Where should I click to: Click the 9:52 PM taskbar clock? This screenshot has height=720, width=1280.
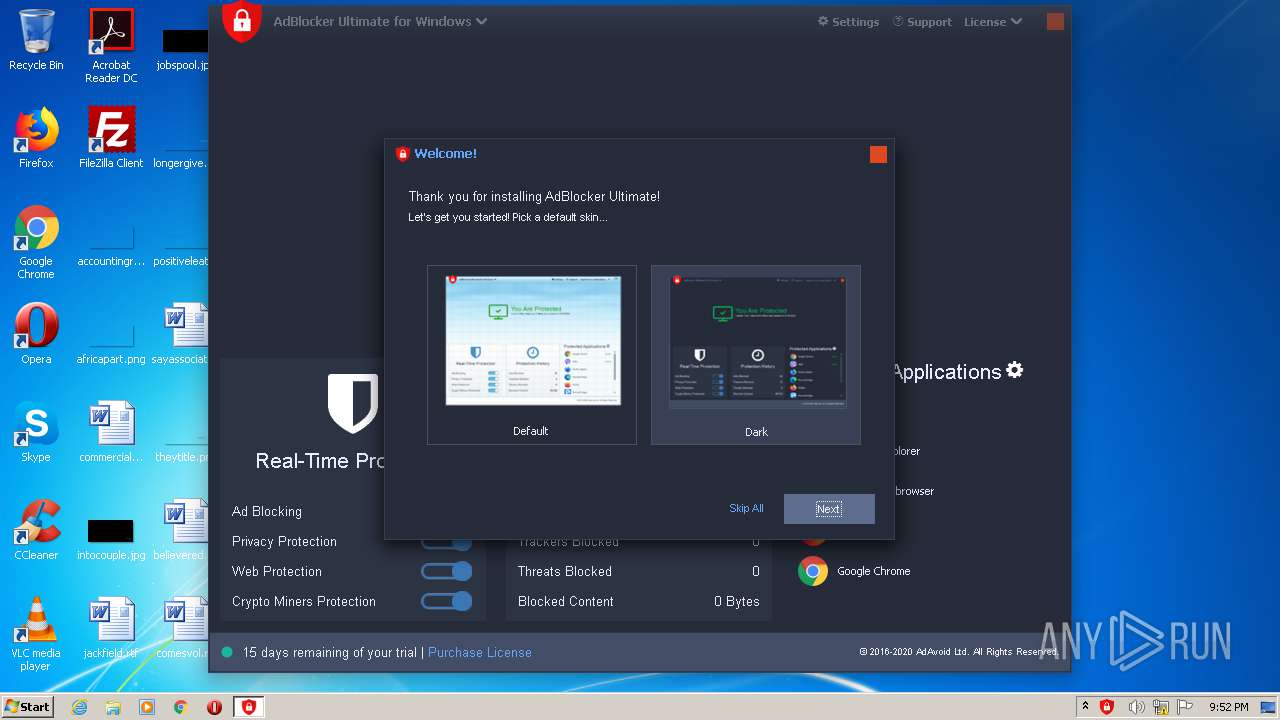pyautogui.click(x=1228, y=707)
